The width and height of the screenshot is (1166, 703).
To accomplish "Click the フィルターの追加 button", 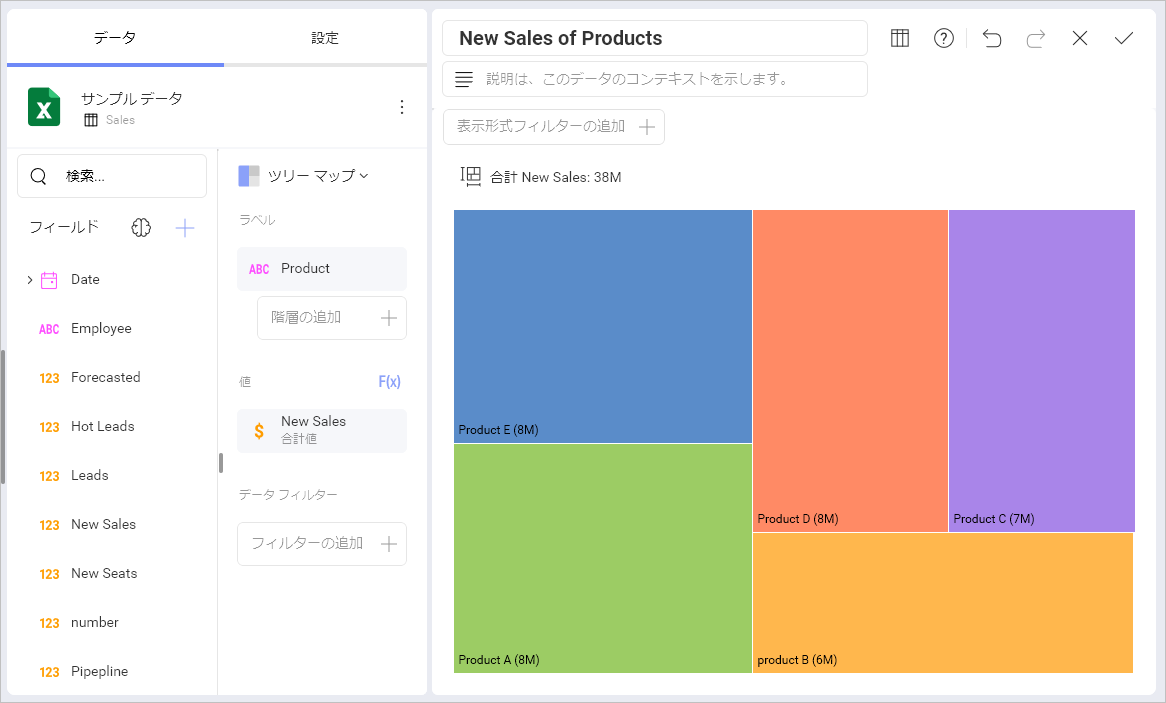I will [321, 545].
